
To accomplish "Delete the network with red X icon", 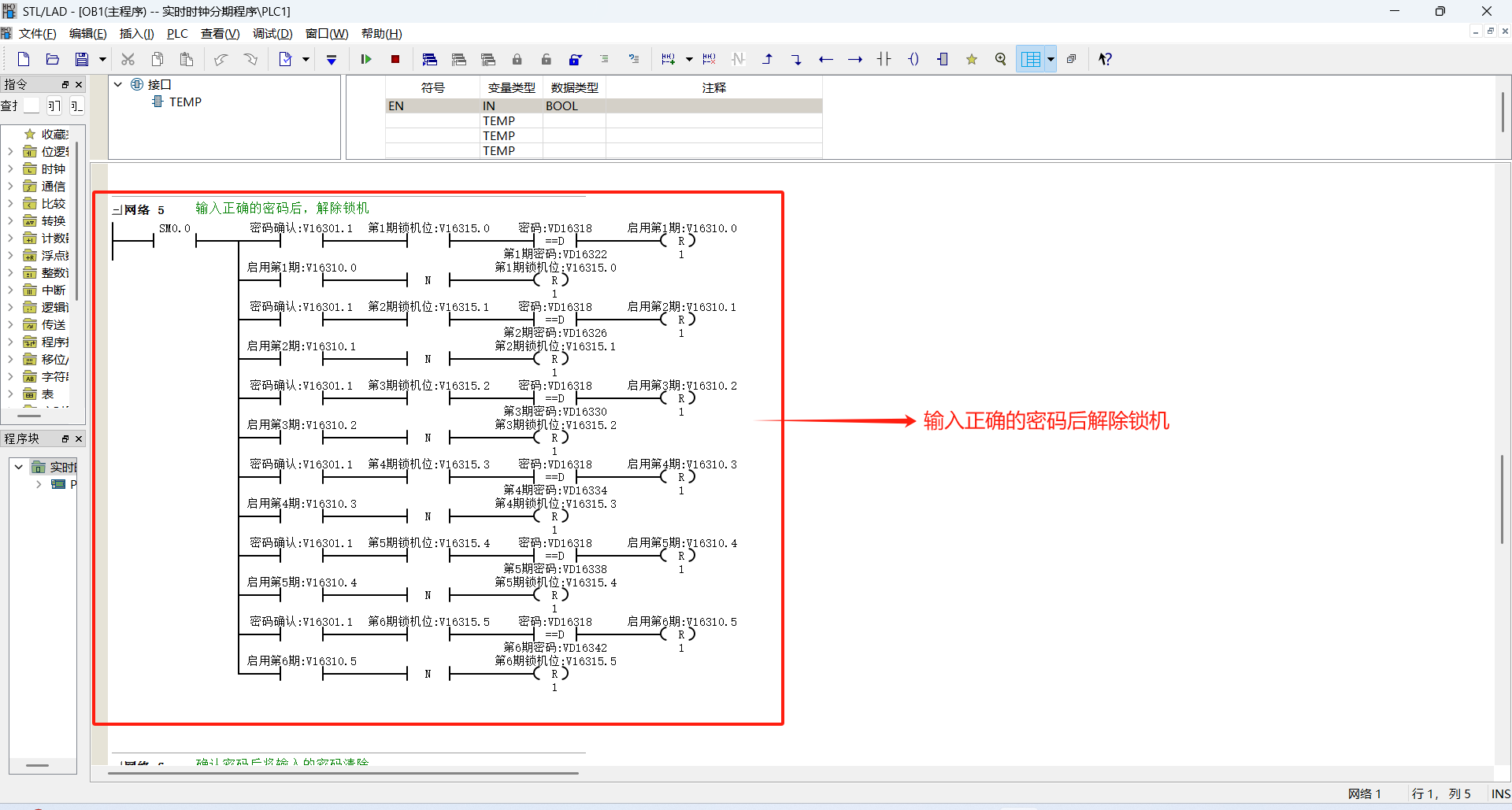I will (x=710, y=59).
